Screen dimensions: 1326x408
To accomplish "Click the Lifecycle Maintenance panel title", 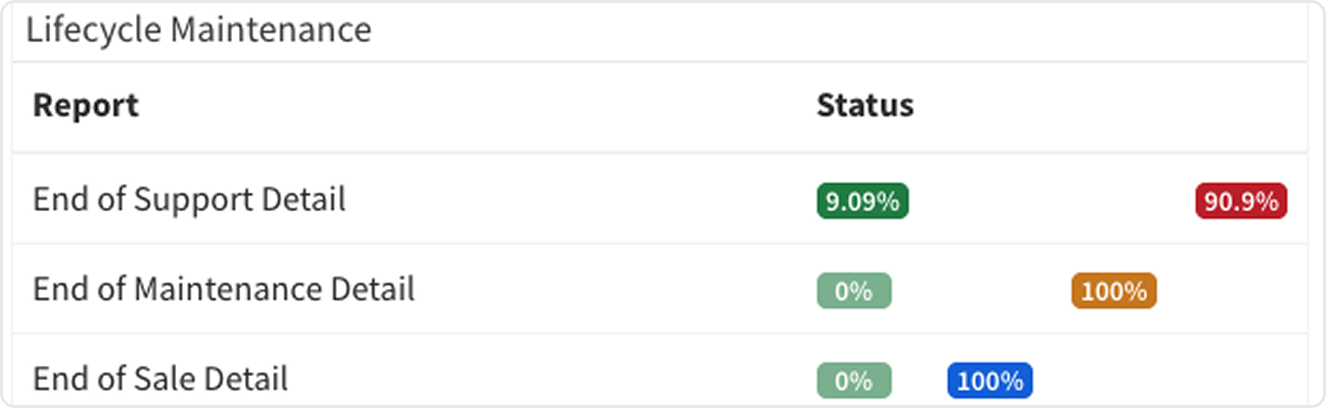I will 198,30.
